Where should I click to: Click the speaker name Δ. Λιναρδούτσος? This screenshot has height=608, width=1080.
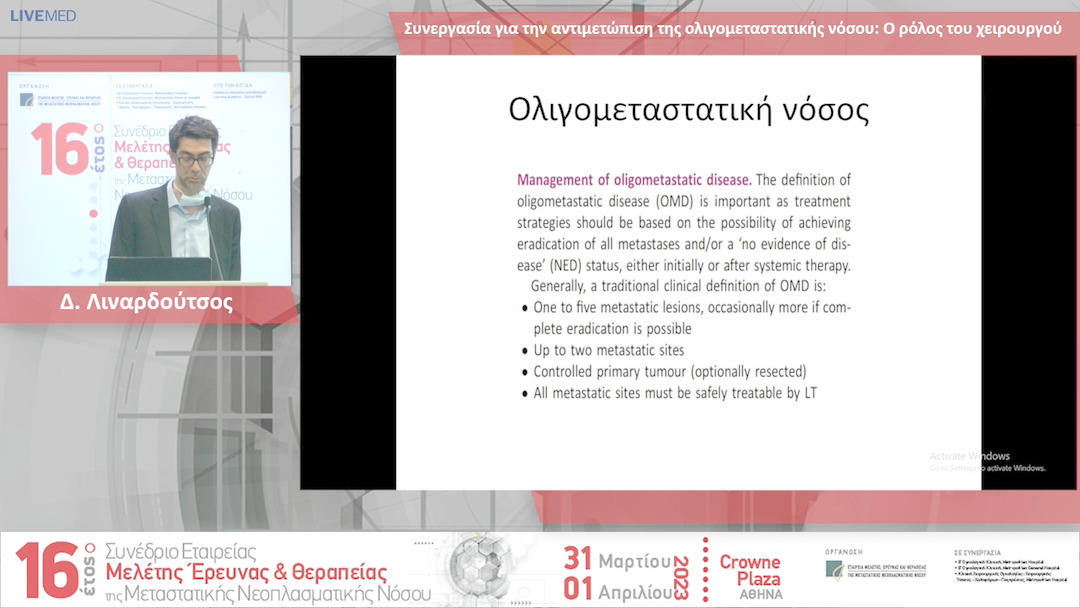click(x=150, y=303)
